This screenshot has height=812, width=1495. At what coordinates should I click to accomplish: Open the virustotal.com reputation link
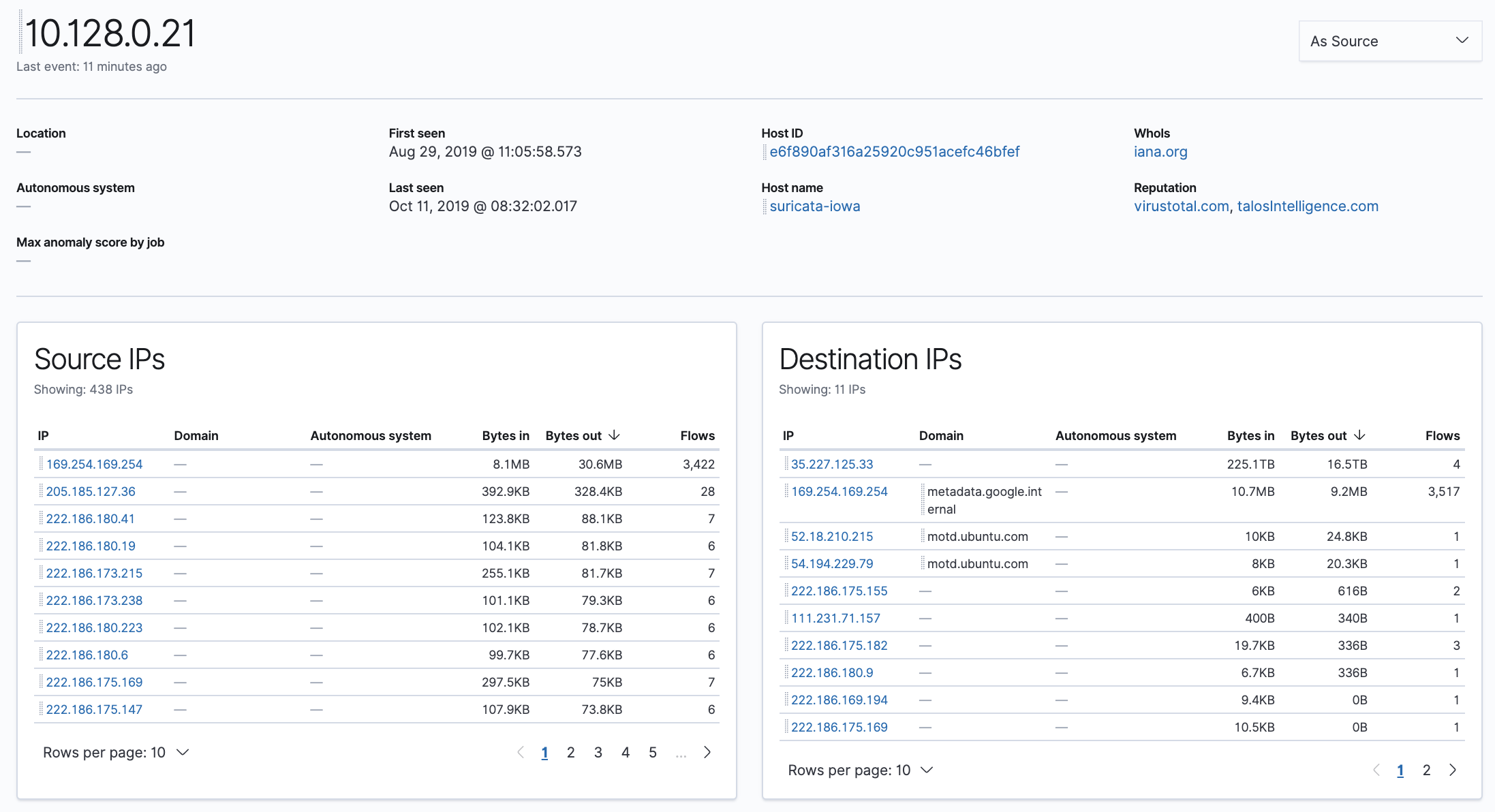[1181, 206]
